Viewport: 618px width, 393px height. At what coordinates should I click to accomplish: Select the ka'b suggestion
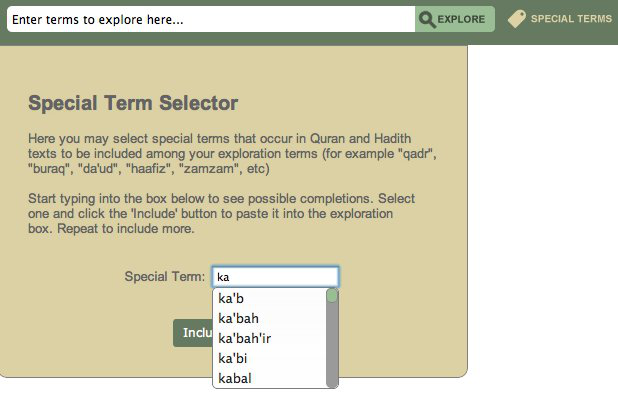pos(270,298)
